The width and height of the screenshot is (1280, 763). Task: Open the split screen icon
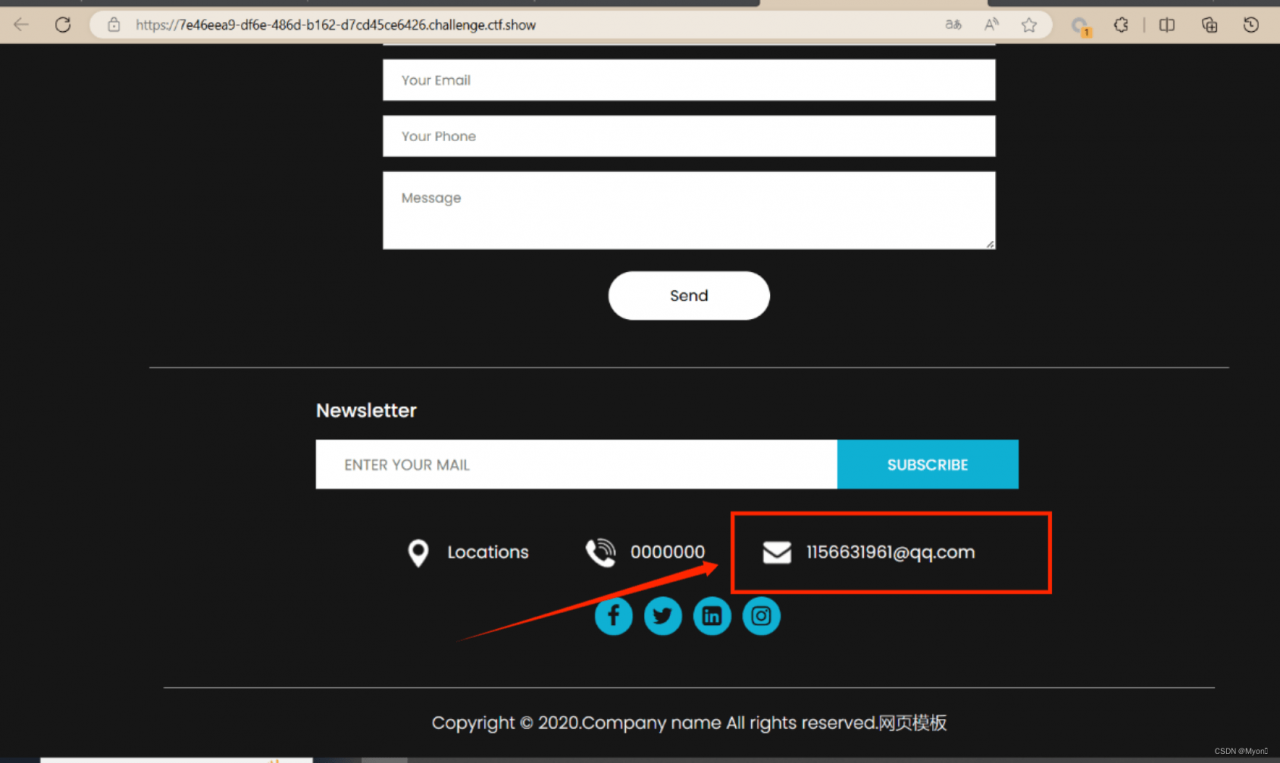tap(1166, 25)
